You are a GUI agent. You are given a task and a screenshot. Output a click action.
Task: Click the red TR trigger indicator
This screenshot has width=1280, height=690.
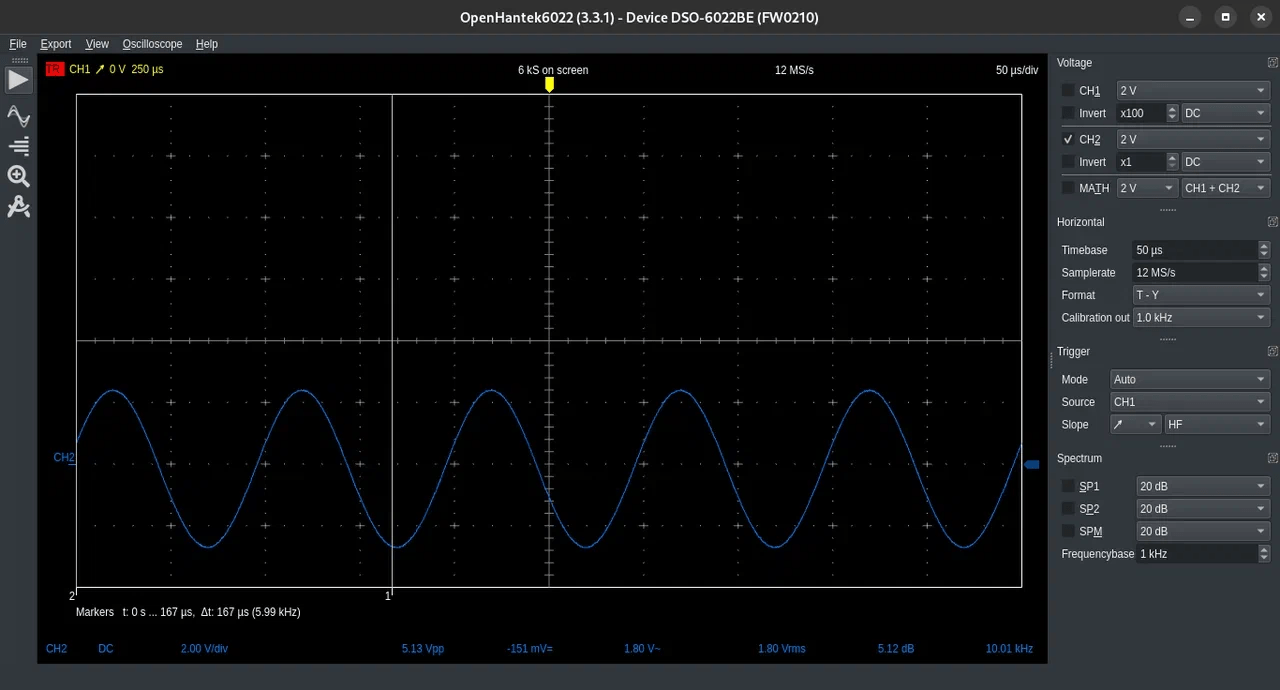[x=54, y=70]
